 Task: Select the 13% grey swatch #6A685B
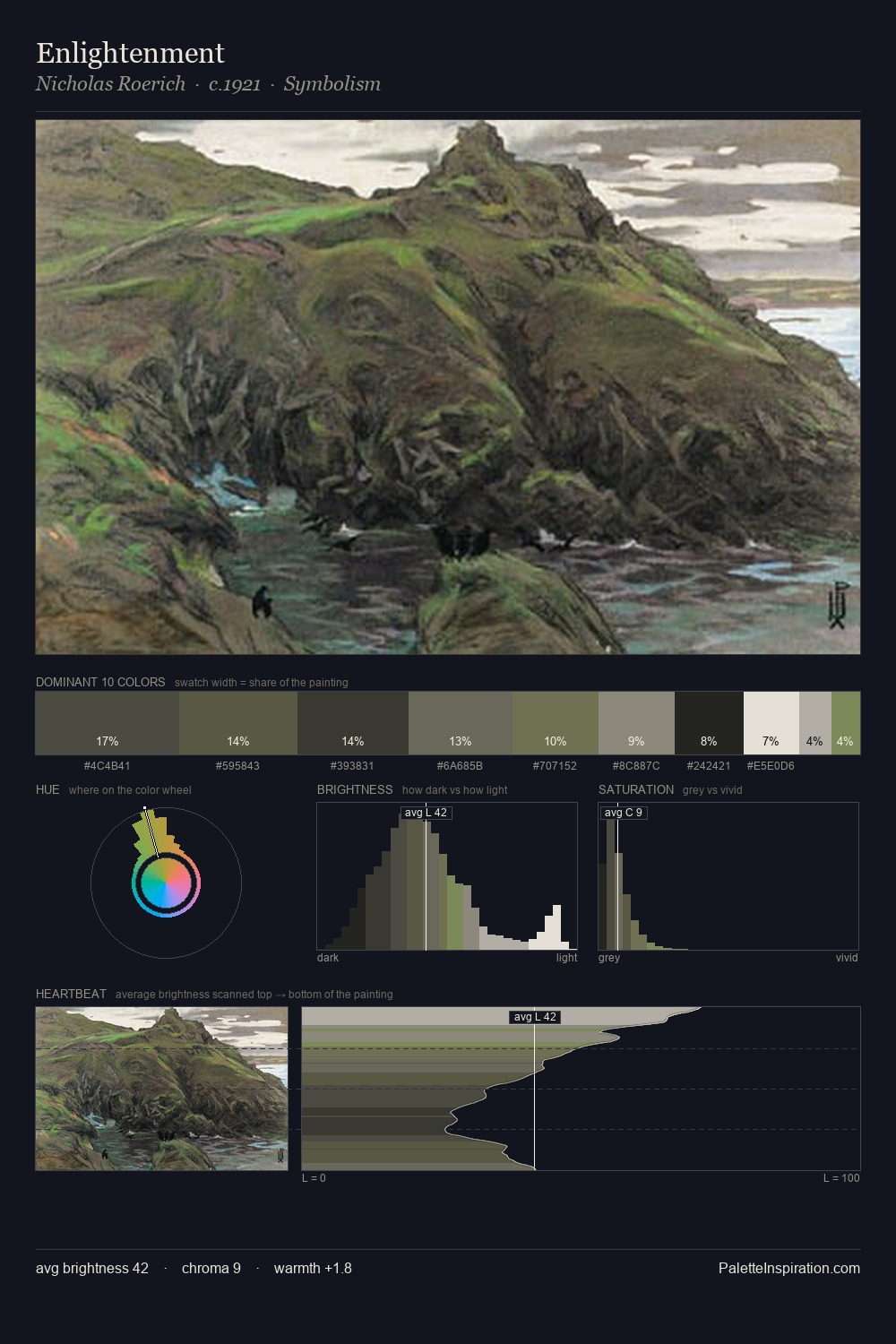(x=461, y=723)
